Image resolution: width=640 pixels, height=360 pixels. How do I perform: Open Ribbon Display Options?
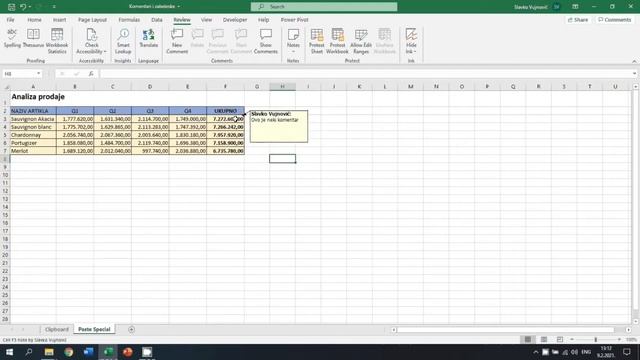point(575,7)
